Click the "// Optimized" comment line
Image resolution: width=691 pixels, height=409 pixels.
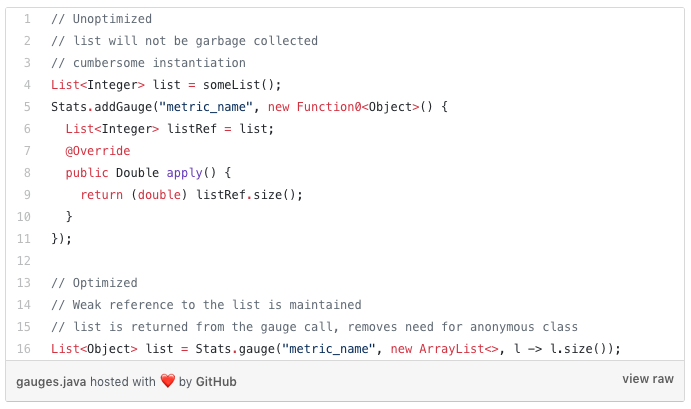tap(94, 283)
